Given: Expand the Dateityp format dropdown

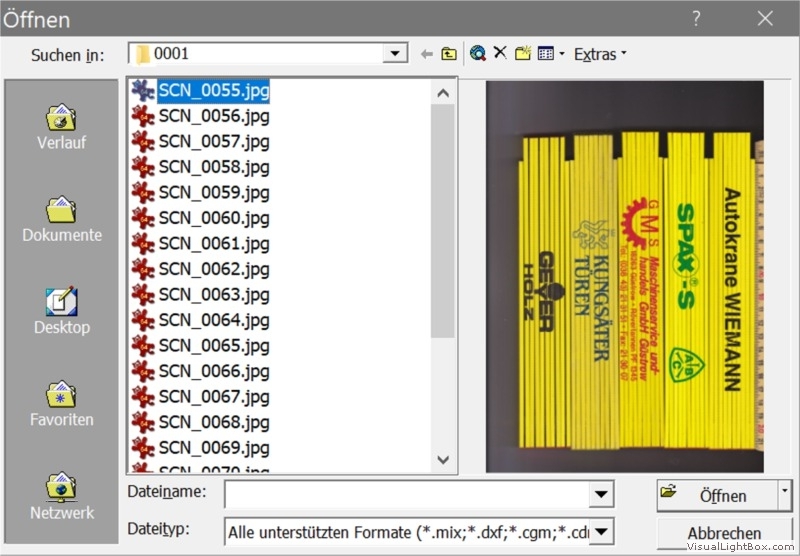Looking at the screenshot, I should pos(601,532).
